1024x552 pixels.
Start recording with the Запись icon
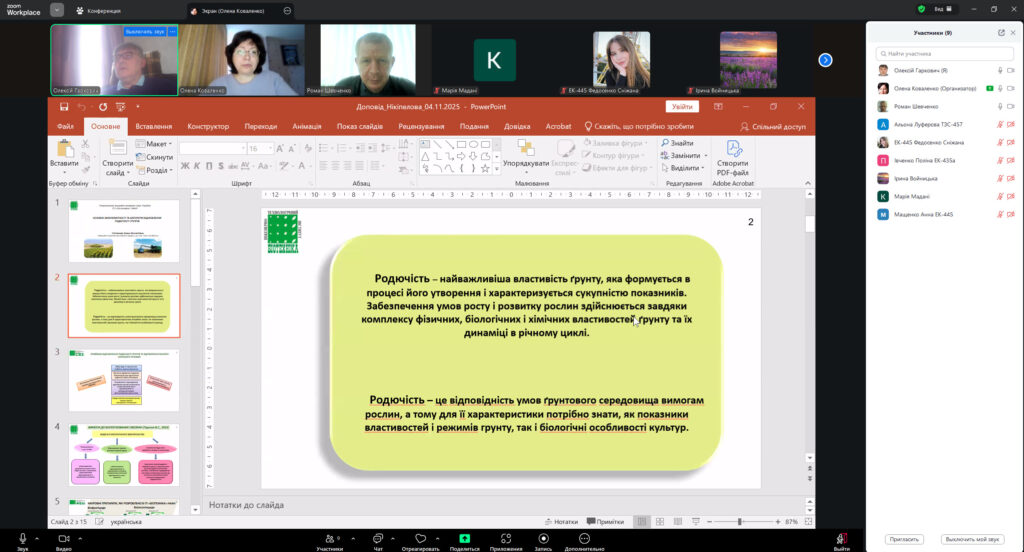pyautogui.click(x=543, y=537)
